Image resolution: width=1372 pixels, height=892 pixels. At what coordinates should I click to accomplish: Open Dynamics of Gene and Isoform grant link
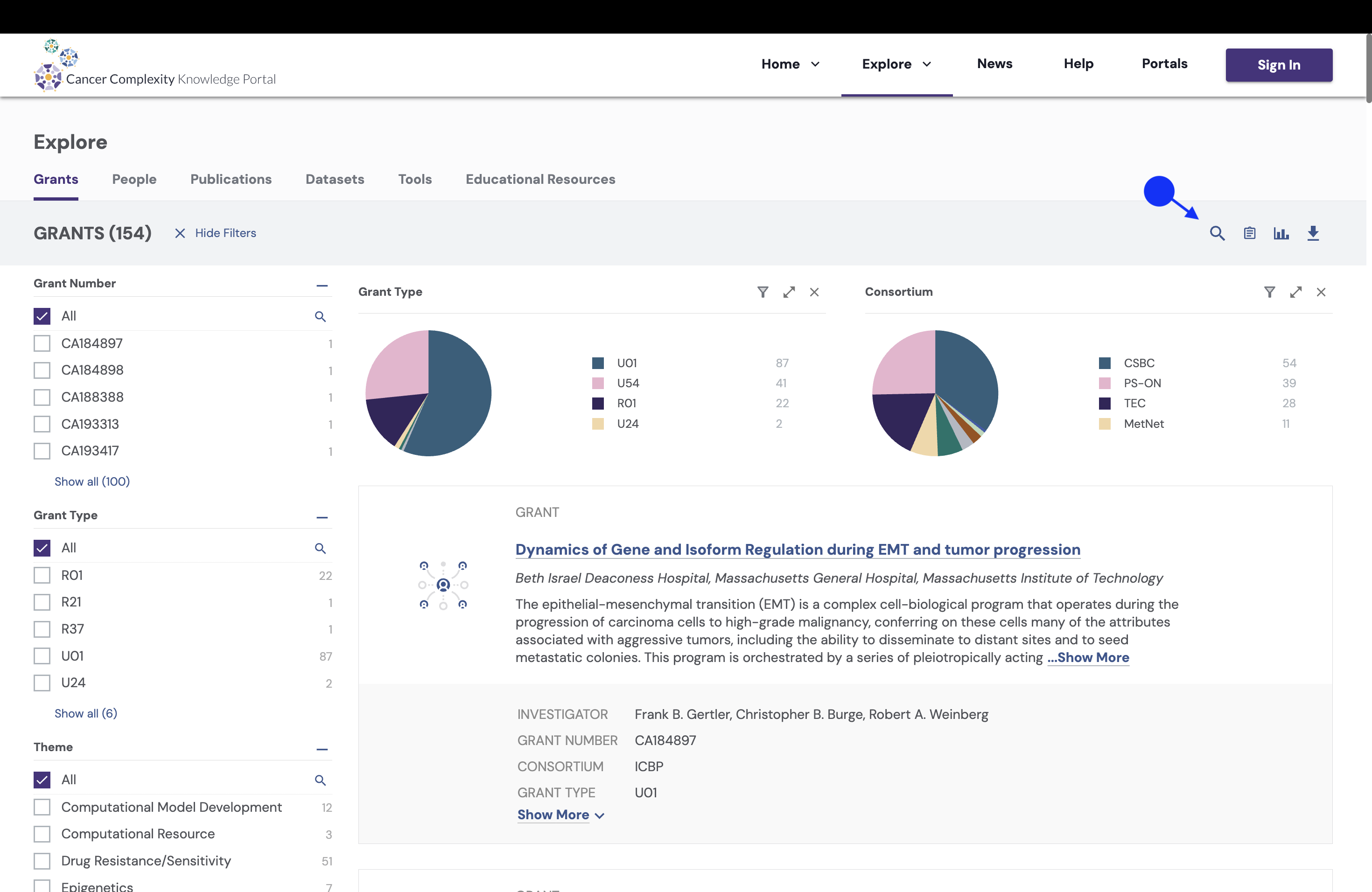(797, 549)
